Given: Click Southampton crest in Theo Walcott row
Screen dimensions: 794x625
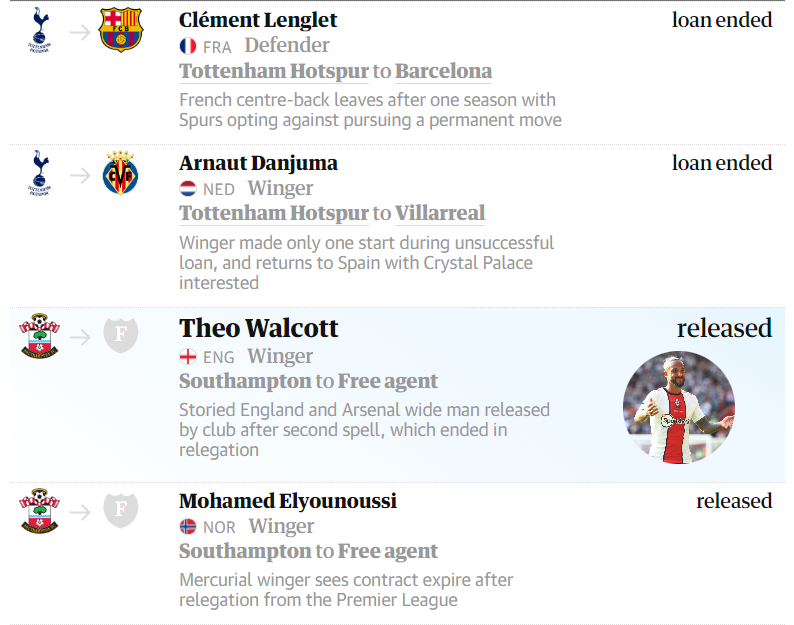Looking at the screenshot, I should (x=39, y=336).
